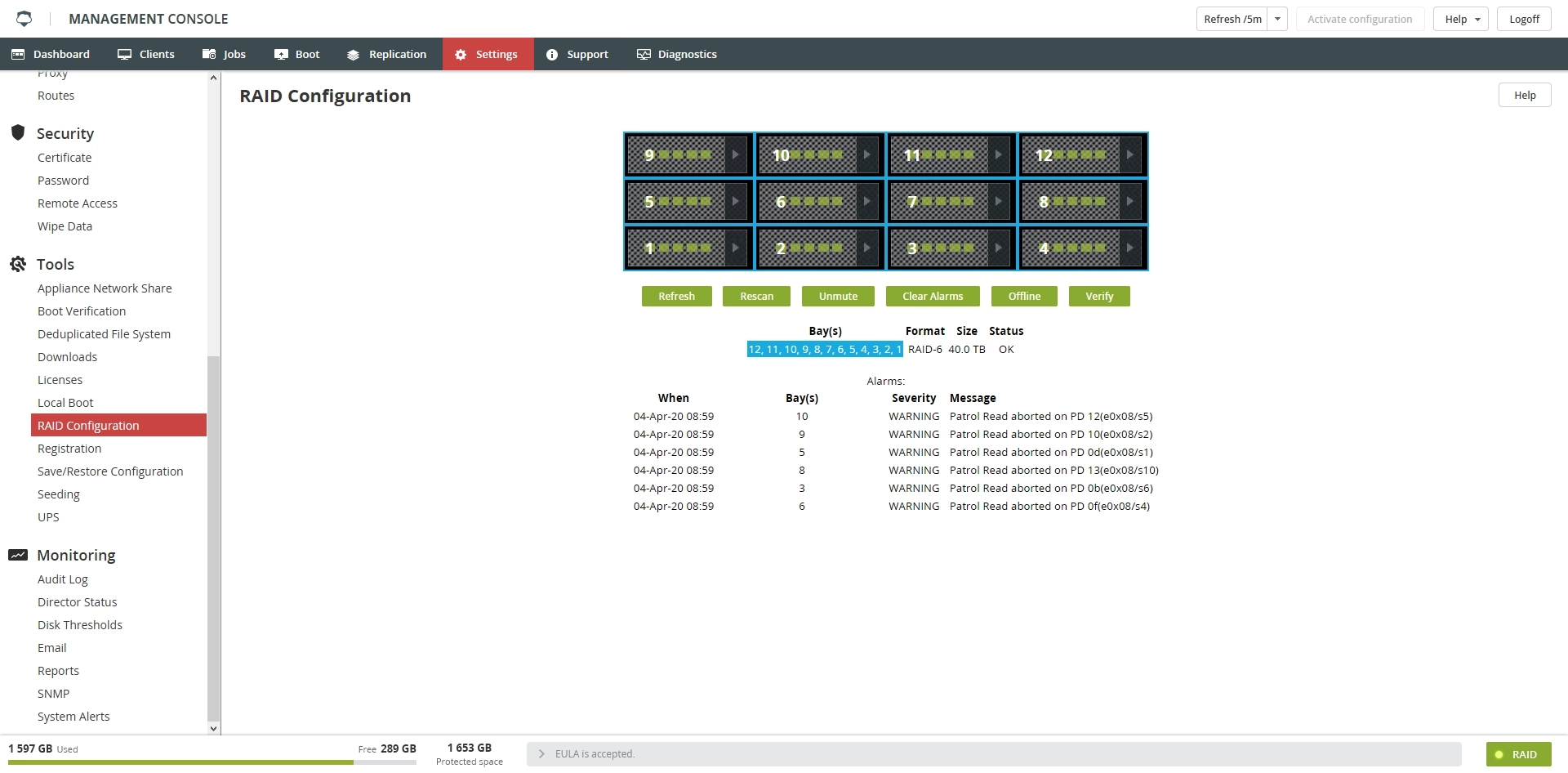Click the Offline button
The image size is (1568, 773).
coord(1024,296)
